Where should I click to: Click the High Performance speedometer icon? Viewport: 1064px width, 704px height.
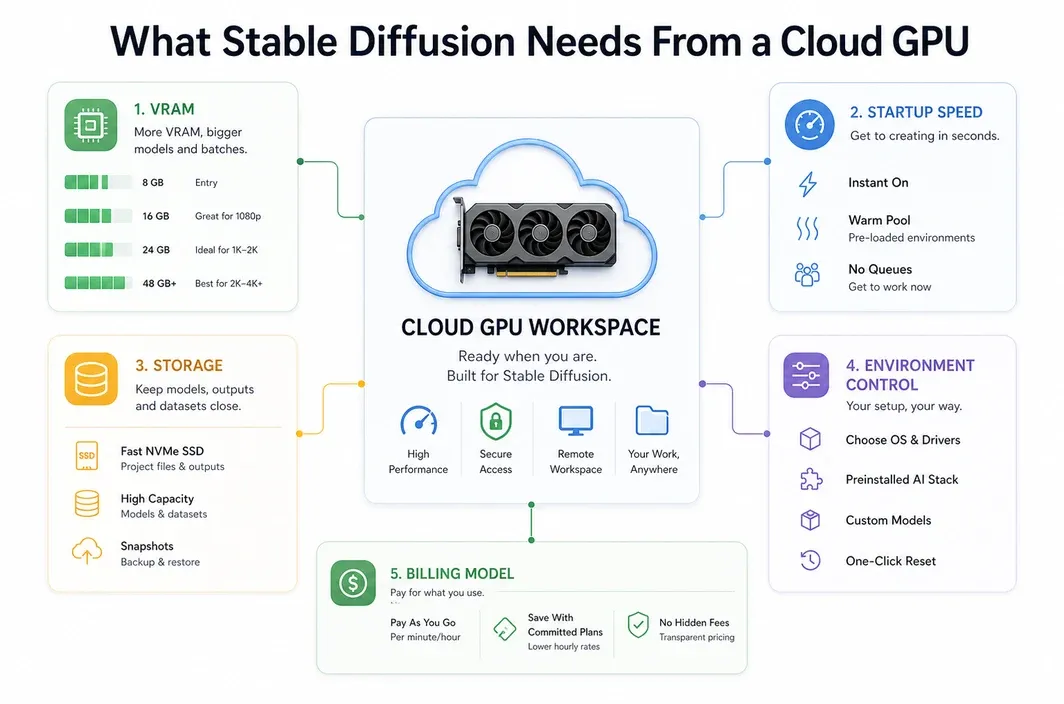[419, 421]
